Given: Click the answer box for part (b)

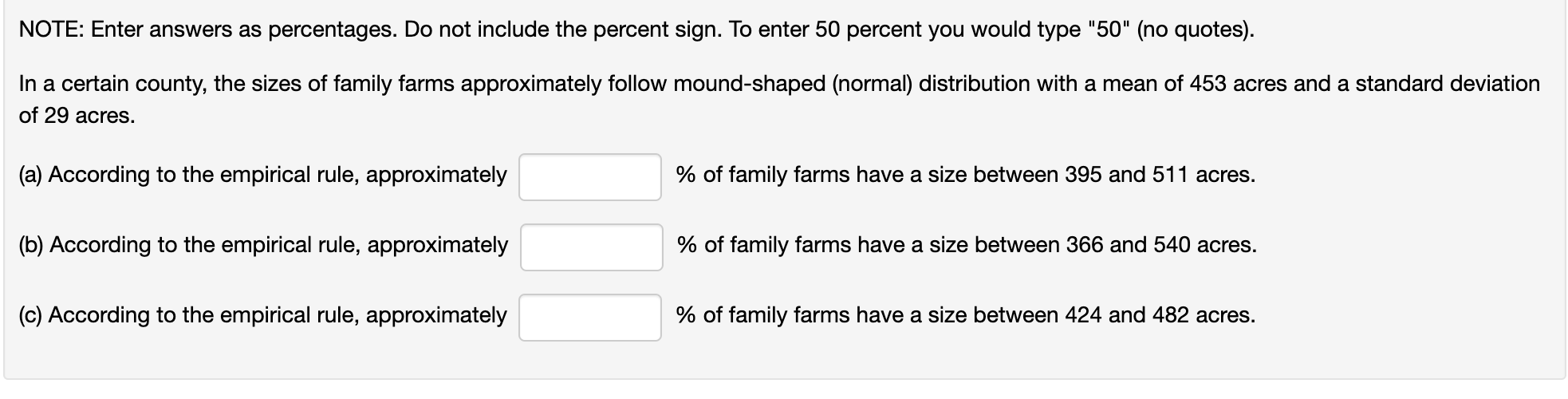Looking at the screenshot, I should point(591,247).
